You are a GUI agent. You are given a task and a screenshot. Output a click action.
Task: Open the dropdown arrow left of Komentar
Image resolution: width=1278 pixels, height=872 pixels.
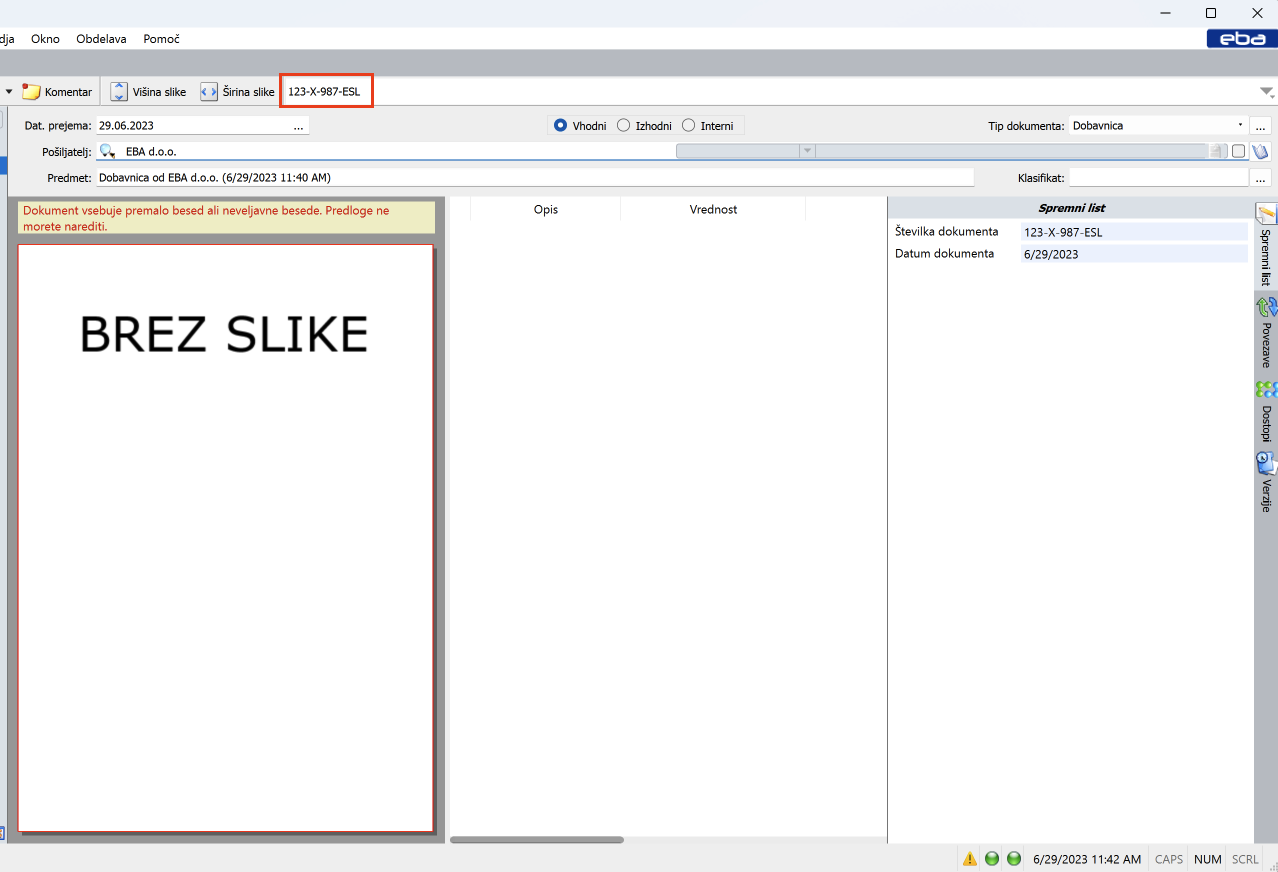pos(9,92)
